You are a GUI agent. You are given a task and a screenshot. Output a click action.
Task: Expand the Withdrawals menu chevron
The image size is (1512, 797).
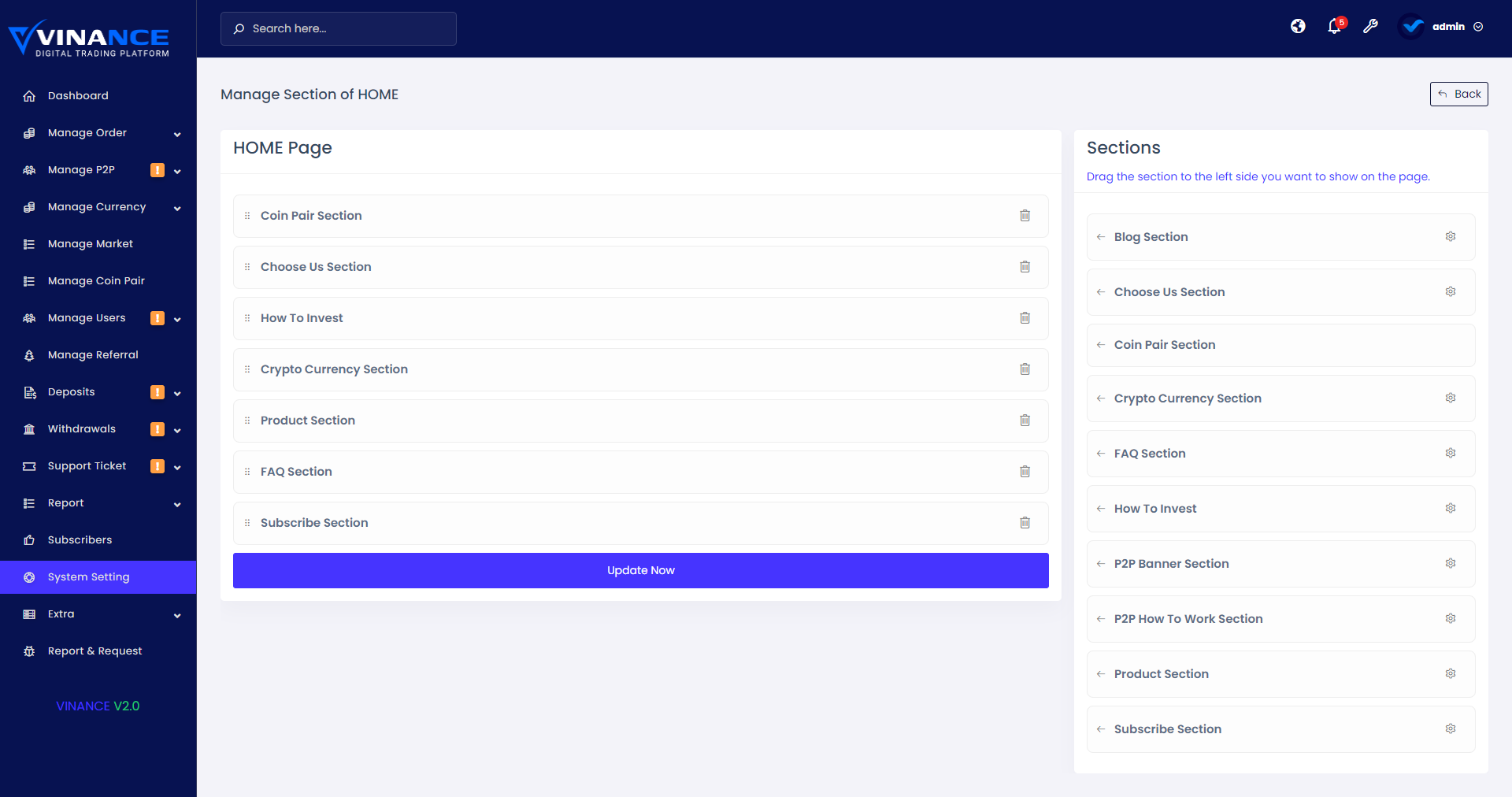pos(177,430)
